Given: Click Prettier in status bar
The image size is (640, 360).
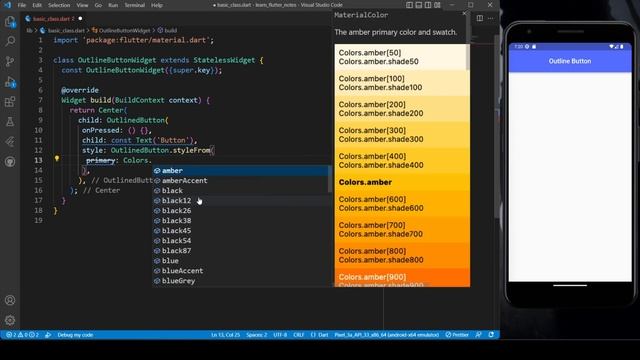Looking at the screenshot, I should click(x=457, y=335).
